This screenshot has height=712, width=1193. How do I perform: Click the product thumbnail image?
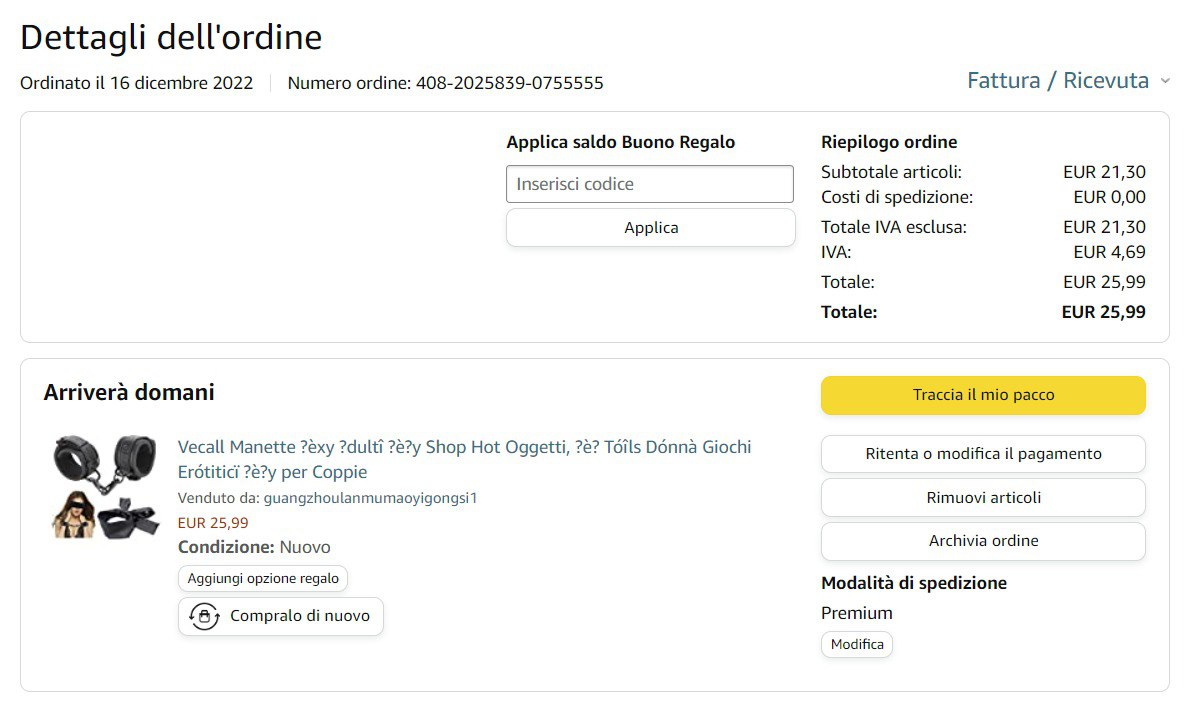tap(105, 487)
